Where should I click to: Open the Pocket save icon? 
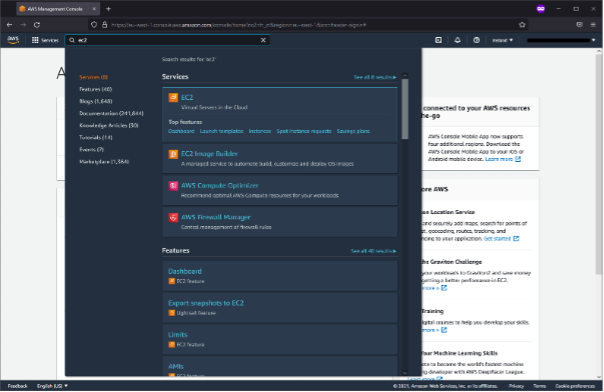coord(579,25)
